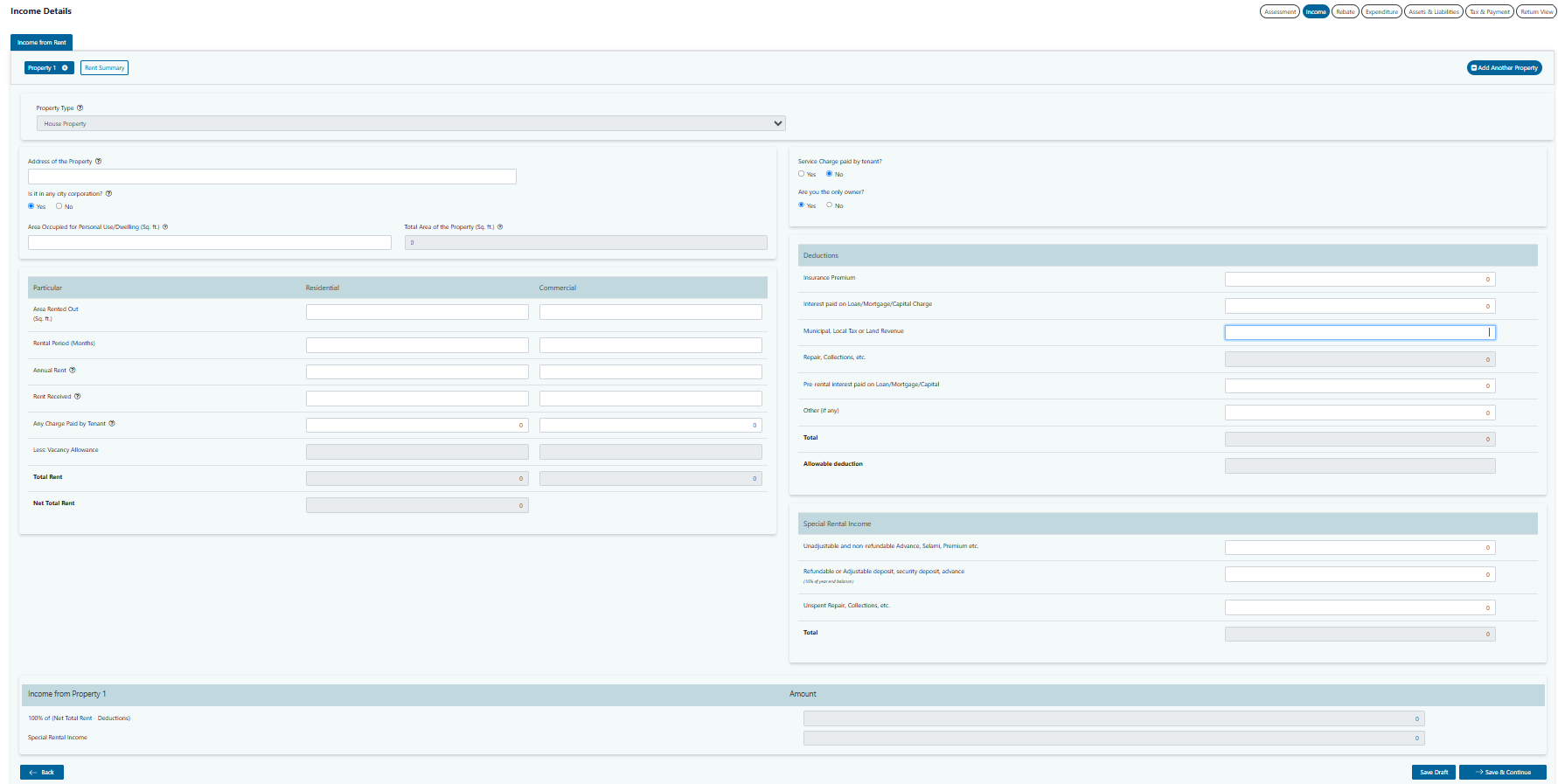
Task: Click Residential Annual Rent field
Action: click(417, 372)
